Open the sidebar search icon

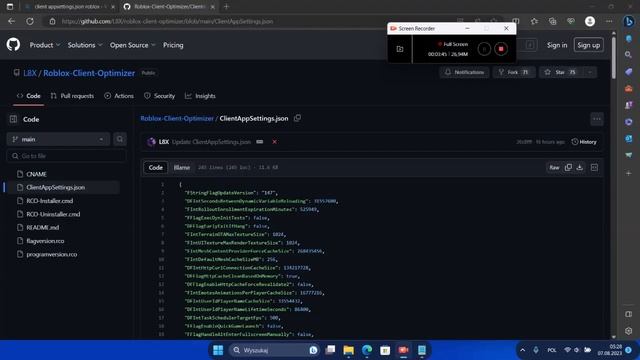tap(629, 55)
